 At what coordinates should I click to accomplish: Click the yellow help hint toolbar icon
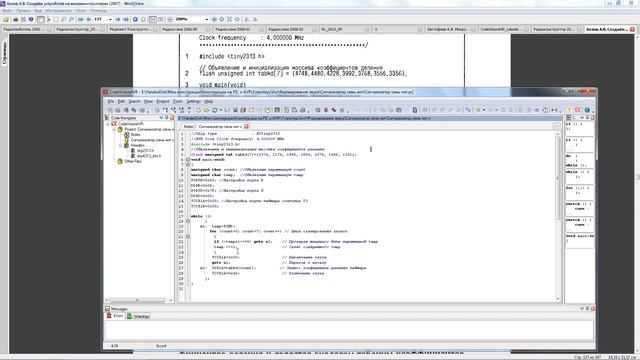click(569, 110)
